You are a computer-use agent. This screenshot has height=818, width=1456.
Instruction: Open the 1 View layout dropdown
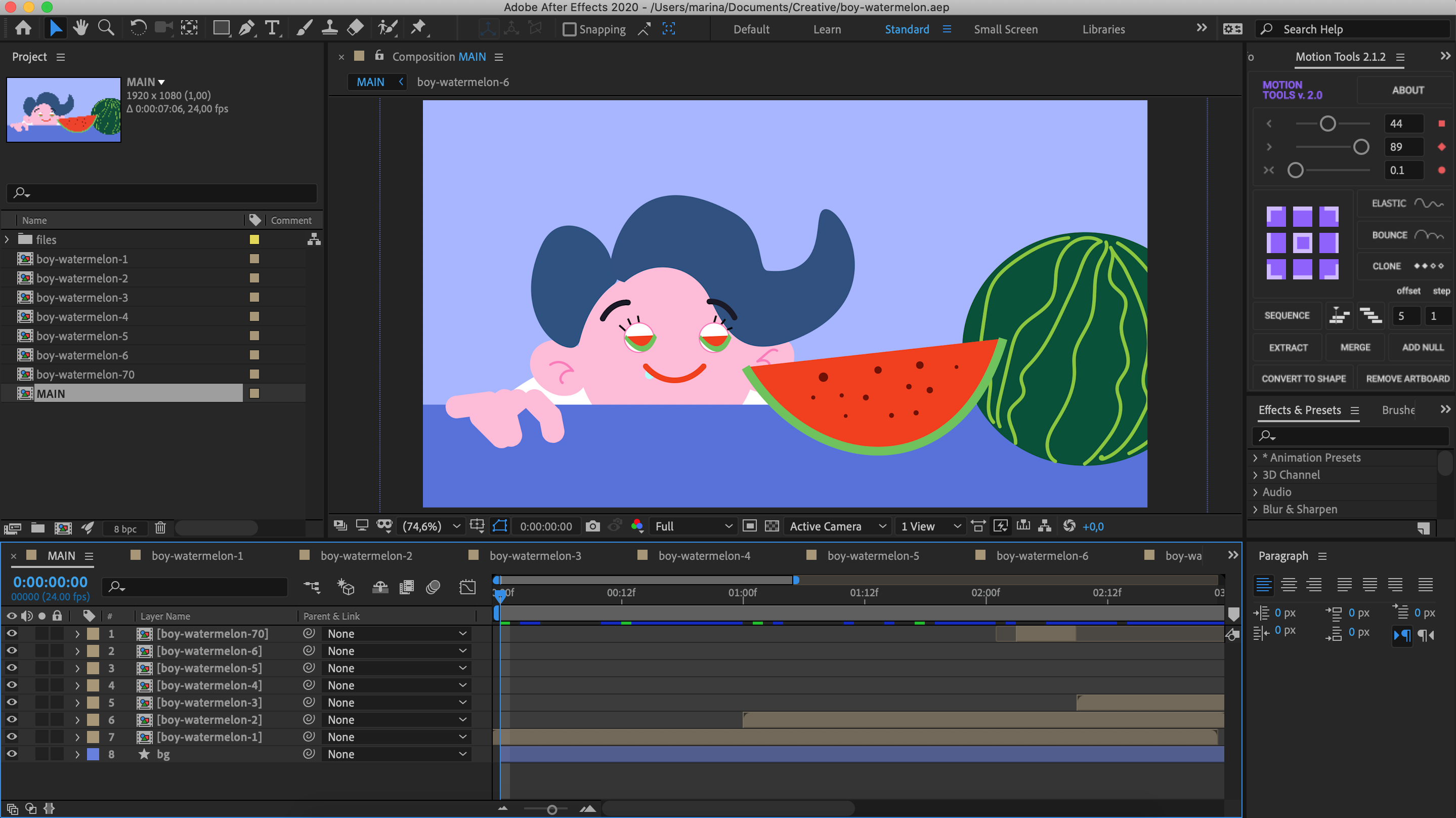pyautogui.click(x=930, y=526)
